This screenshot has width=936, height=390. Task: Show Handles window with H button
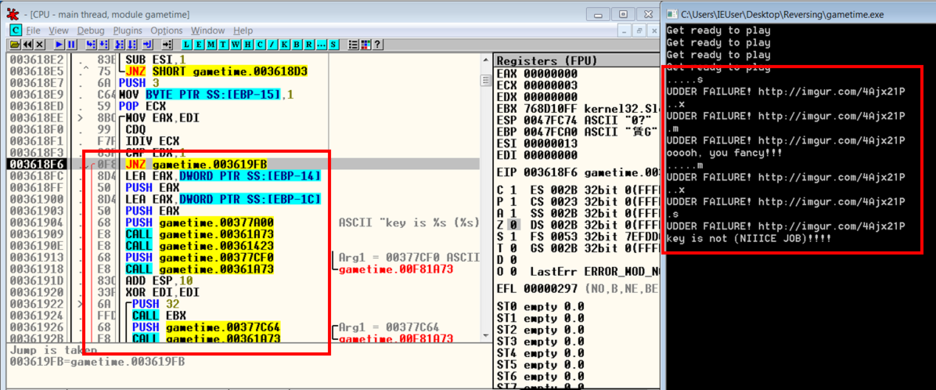click(x=248, y=44)
